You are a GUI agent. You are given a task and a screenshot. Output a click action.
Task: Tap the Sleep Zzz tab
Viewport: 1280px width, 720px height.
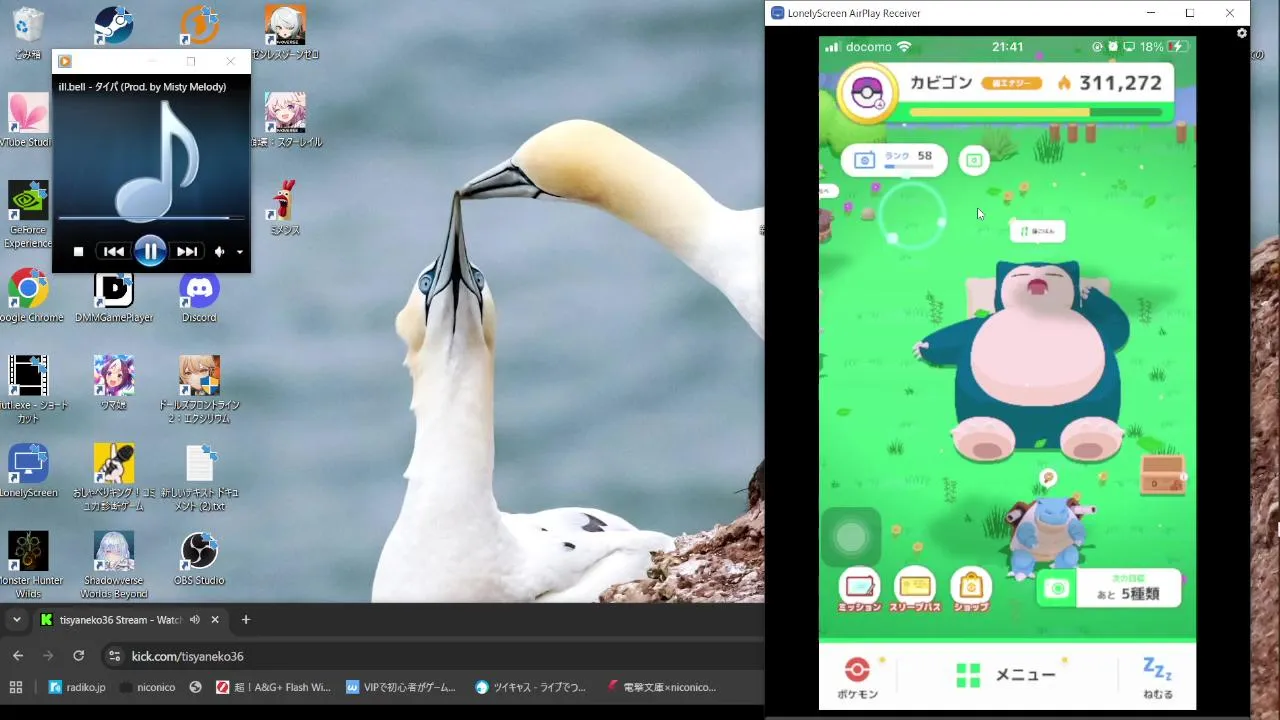1158,677
